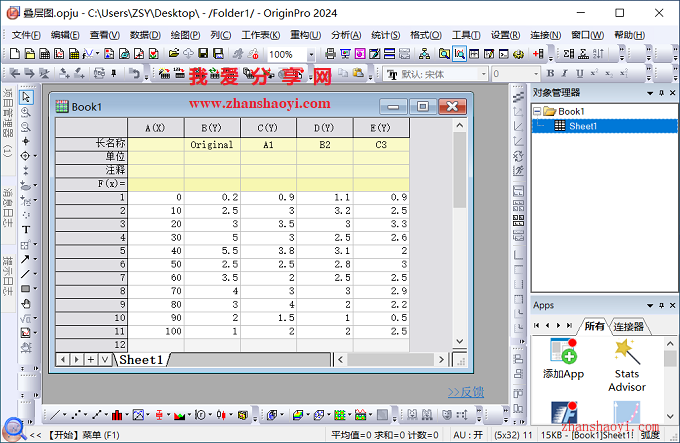680x443 pixels.
Task: Click the Area plot icon
Action: (x=179, y=415)
